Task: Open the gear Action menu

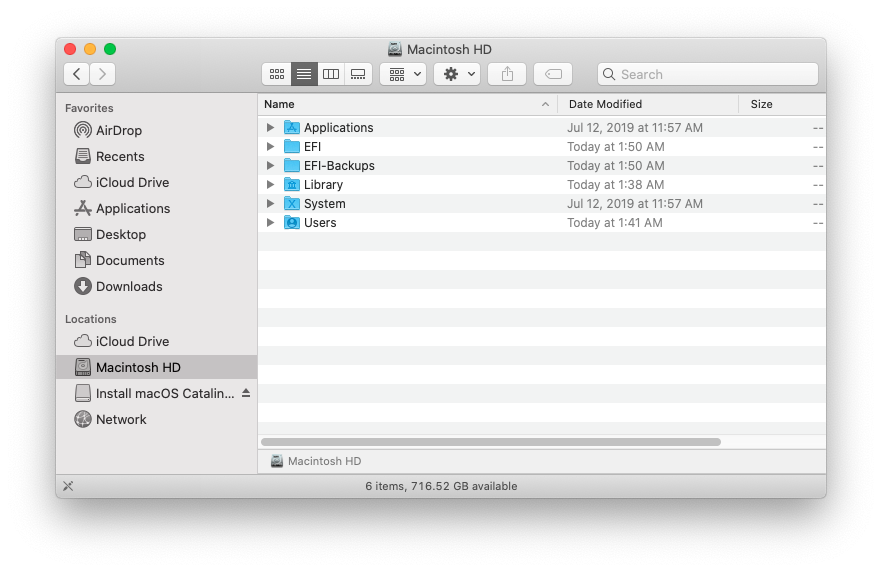Action: (x=457, y=74)
